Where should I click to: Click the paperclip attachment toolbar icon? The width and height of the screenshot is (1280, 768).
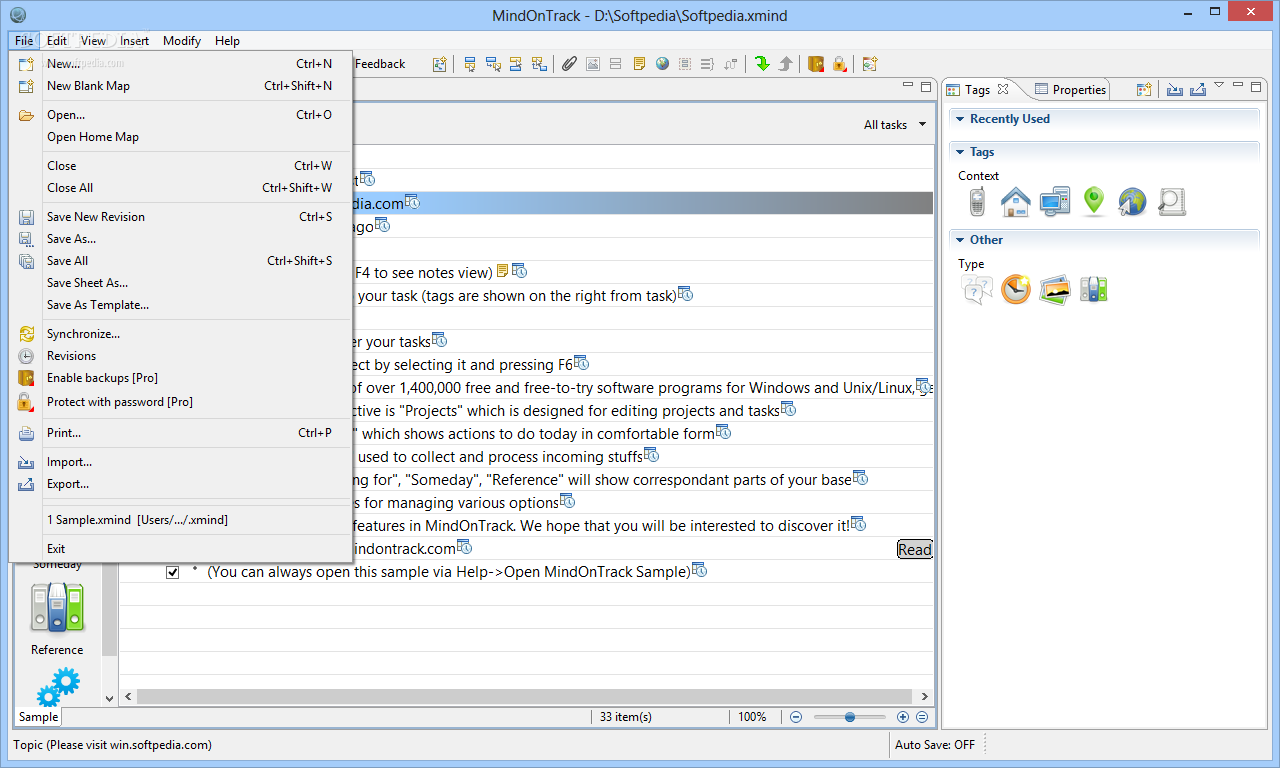click(x=569, y=64)
